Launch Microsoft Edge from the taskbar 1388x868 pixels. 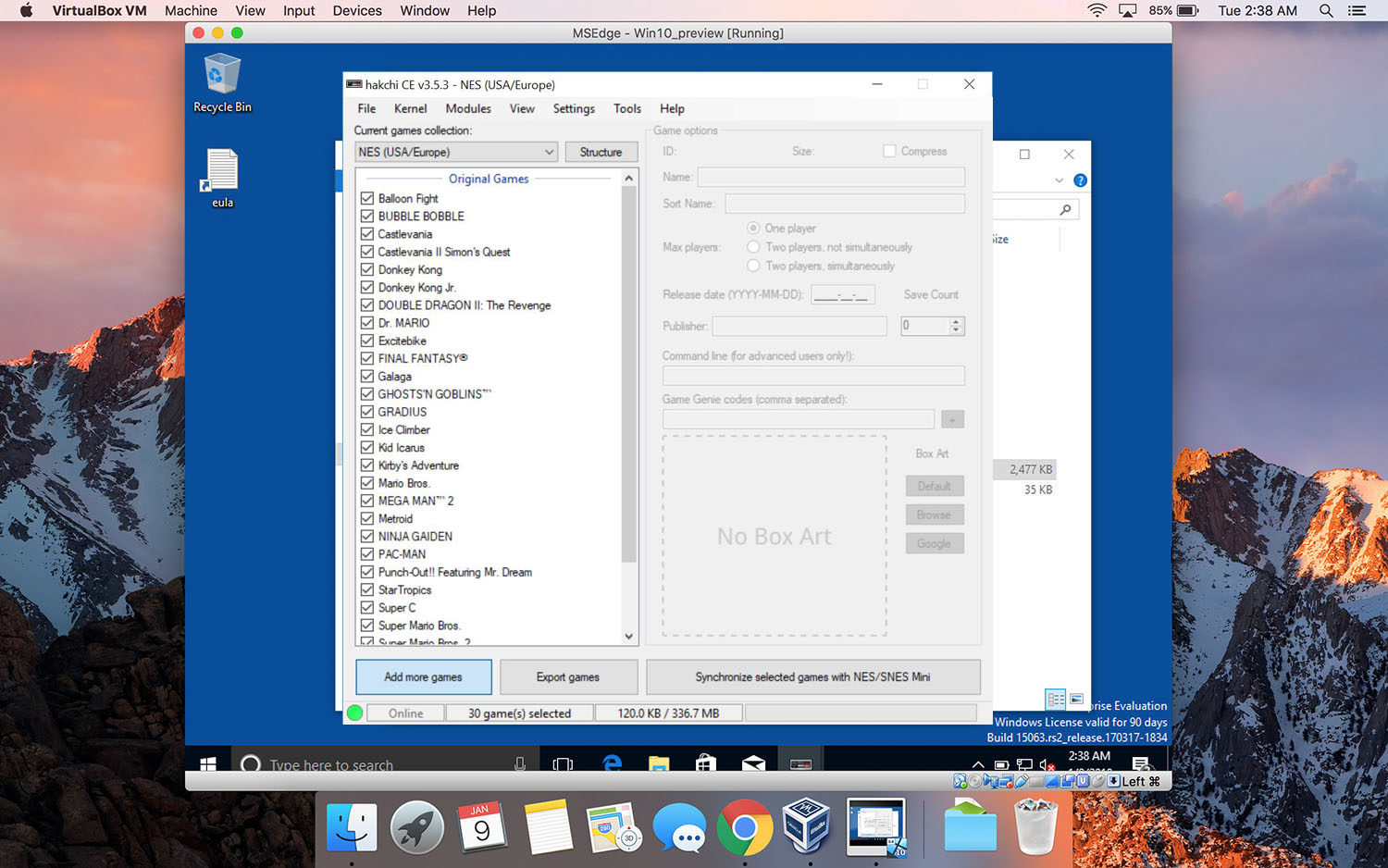[612, 764]
